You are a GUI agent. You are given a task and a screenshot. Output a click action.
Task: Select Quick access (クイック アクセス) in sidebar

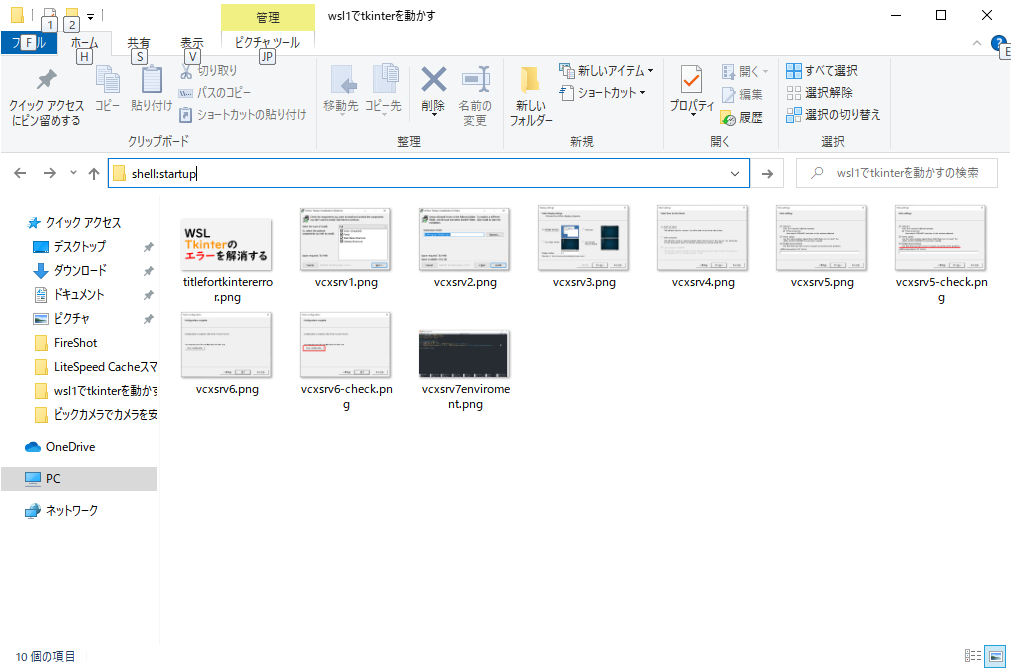(x=83, y=222)
